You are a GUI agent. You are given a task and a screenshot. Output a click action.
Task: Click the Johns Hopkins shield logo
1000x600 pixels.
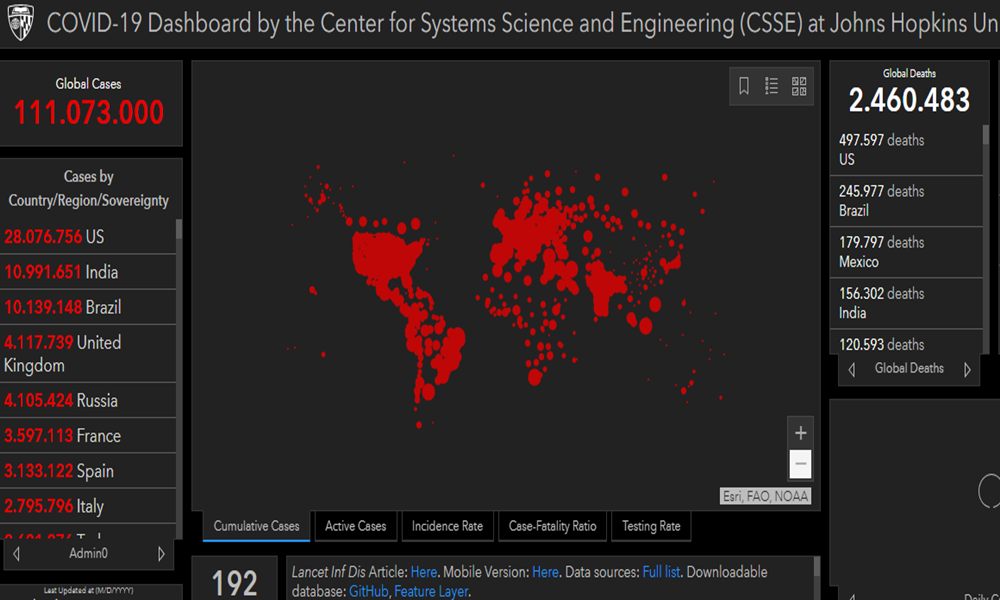pyautogui.click(x=21, y=23)
